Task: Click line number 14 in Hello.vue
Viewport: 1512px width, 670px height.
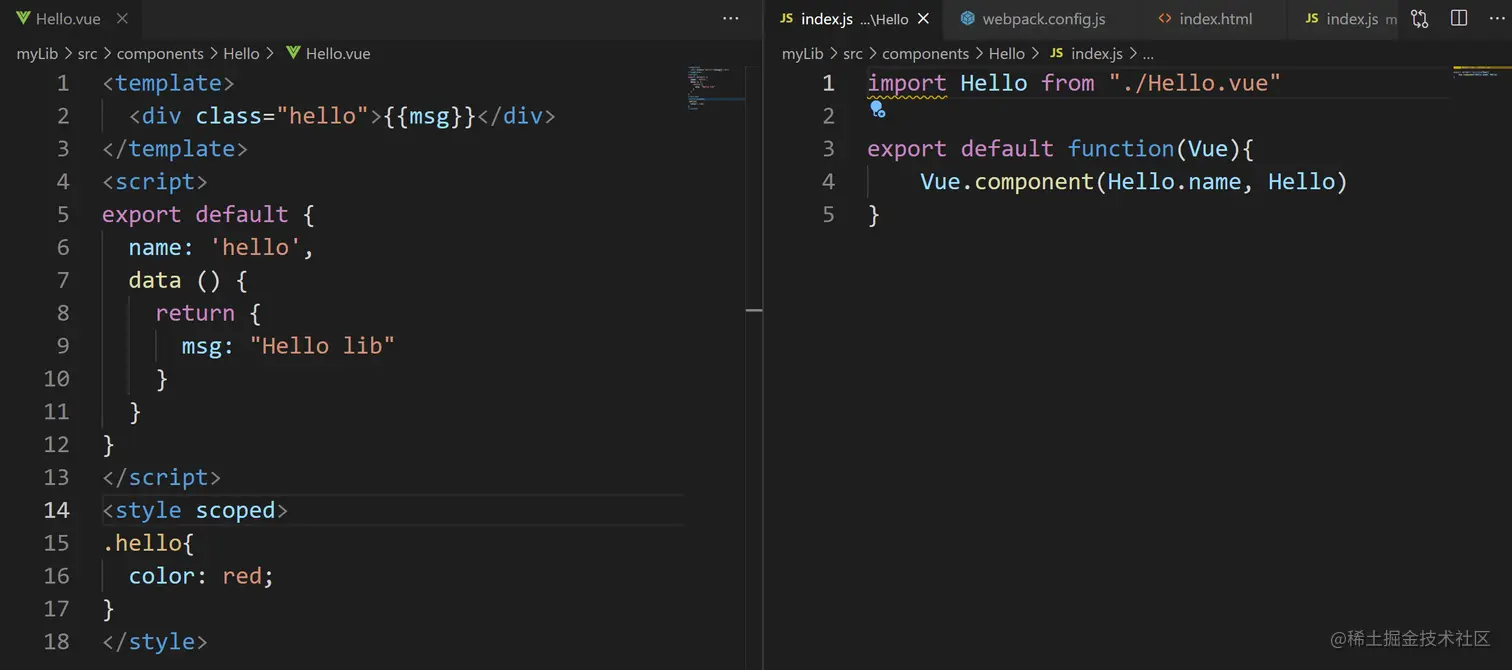Action: (x=57, y=510)
